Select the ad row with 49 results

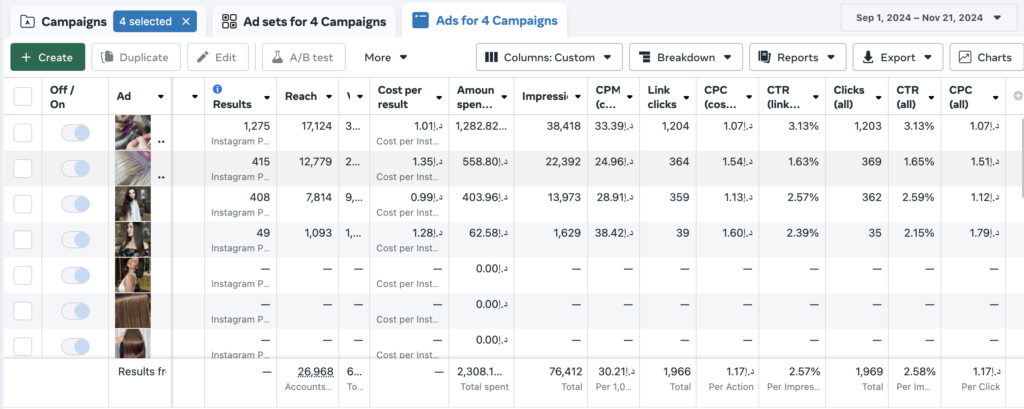pyautogui.click(x=23, y=239)
